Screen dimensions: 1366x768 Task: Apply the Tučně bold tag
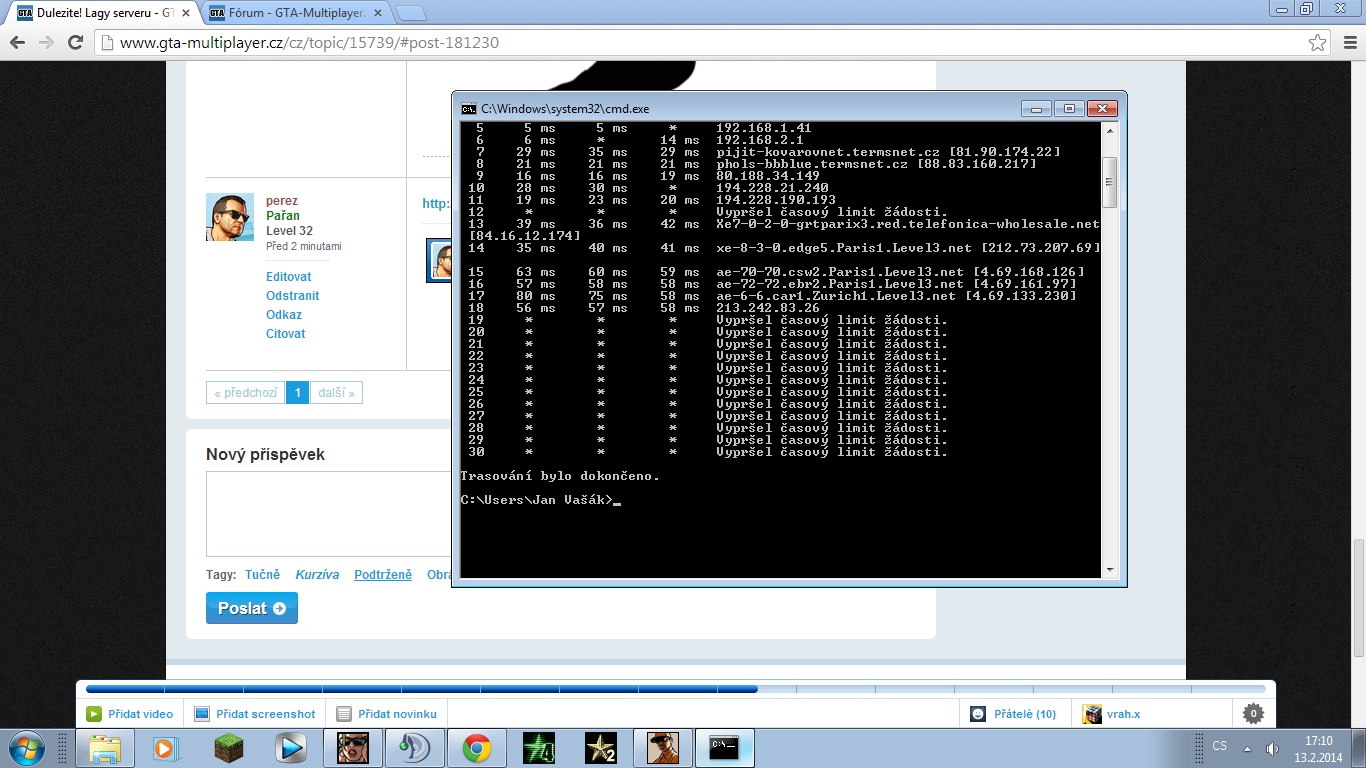click(x=262, y=575)
